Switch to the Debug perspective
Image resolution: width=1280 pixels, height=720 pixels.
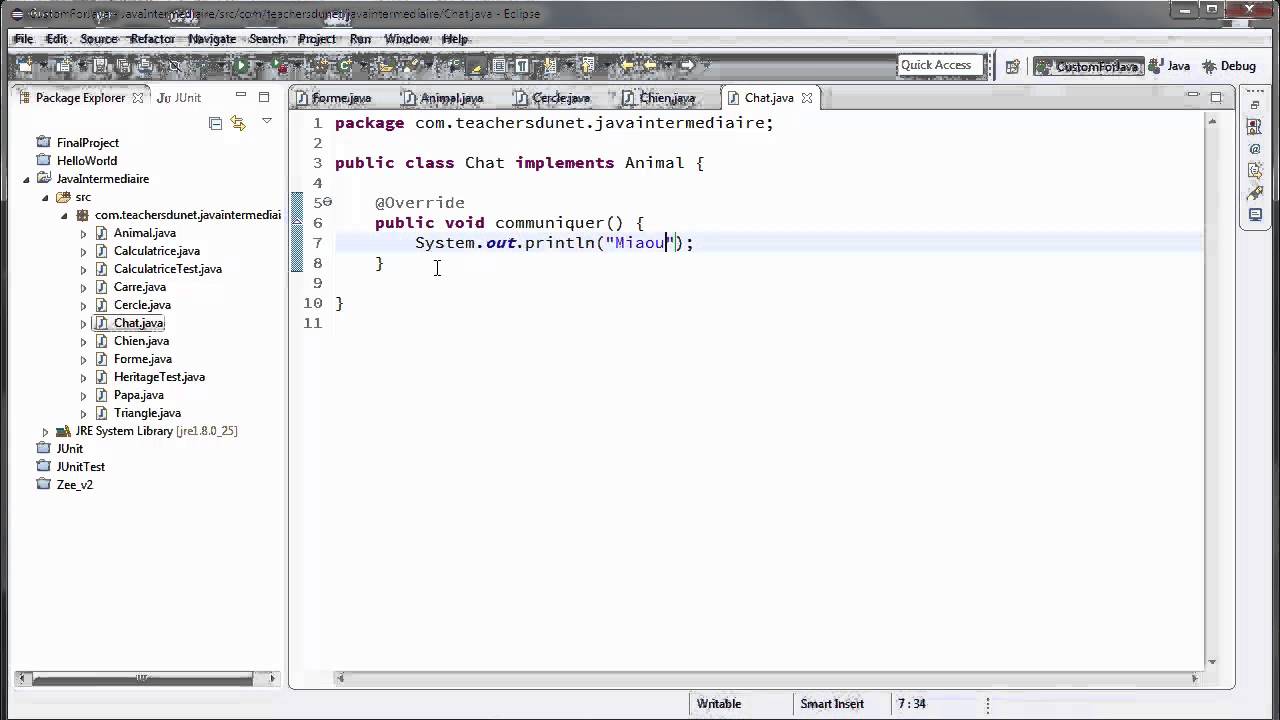click(x=1229, y=66)
